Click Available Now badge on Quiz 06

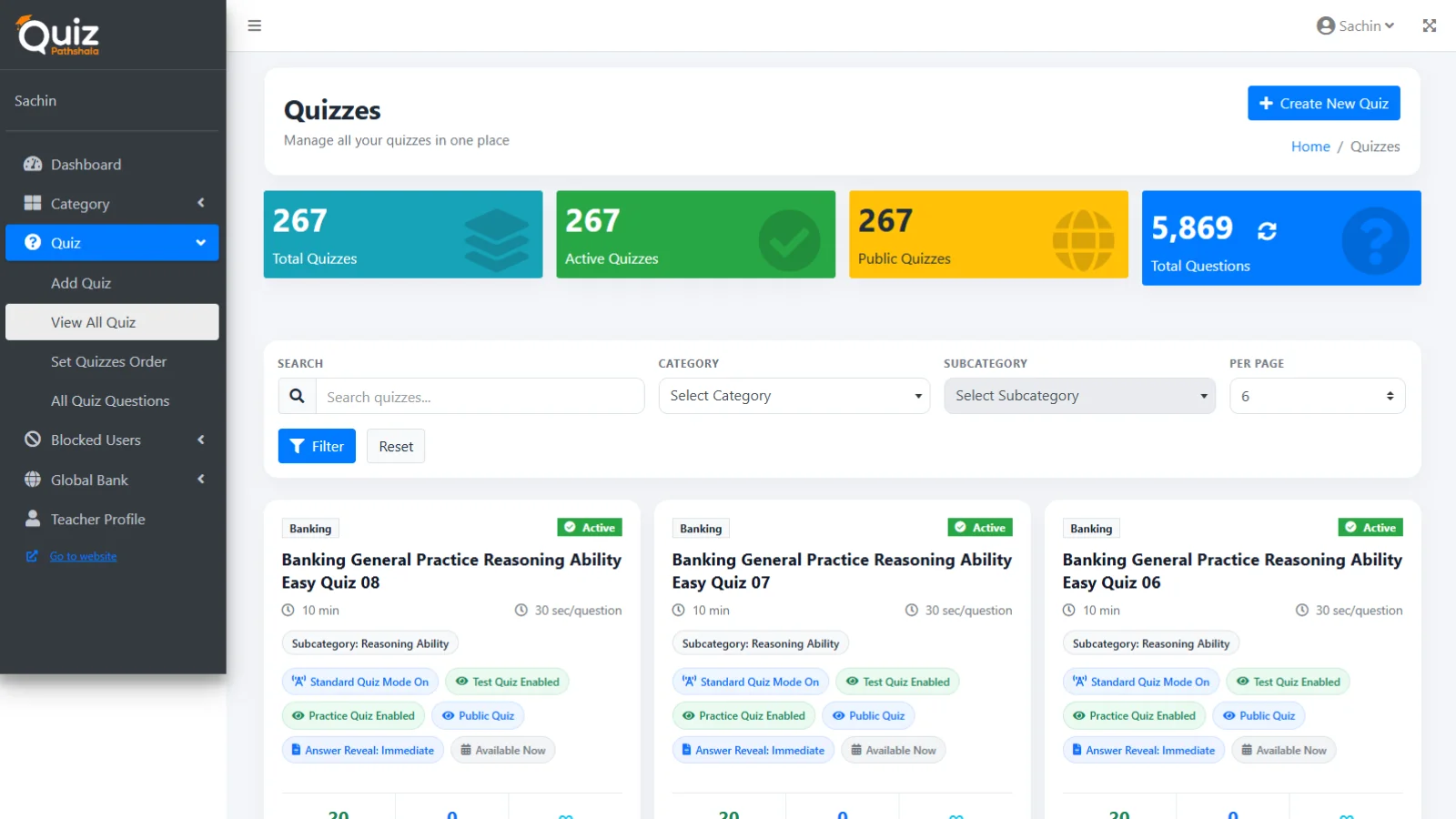[x=1284, y=750]
